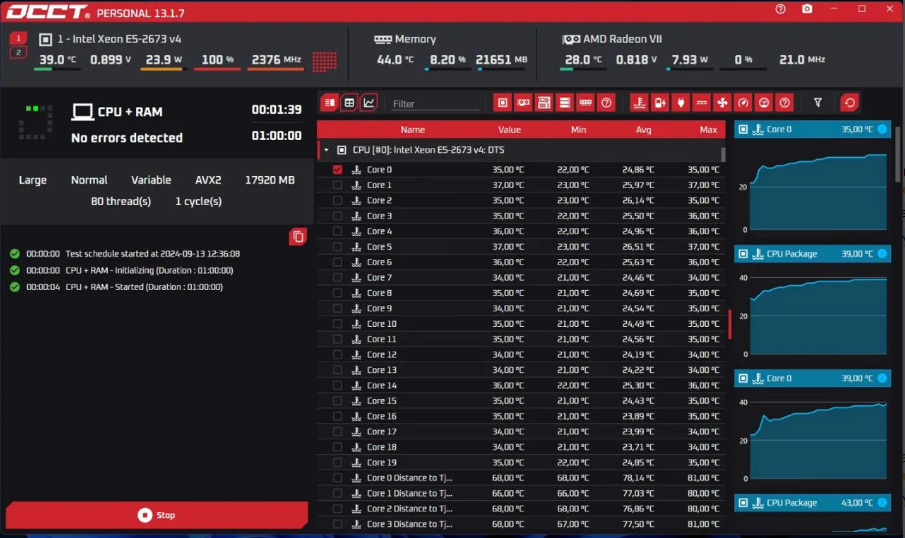
Task: Toggle storage sensors filter icon
Action: 565,103
